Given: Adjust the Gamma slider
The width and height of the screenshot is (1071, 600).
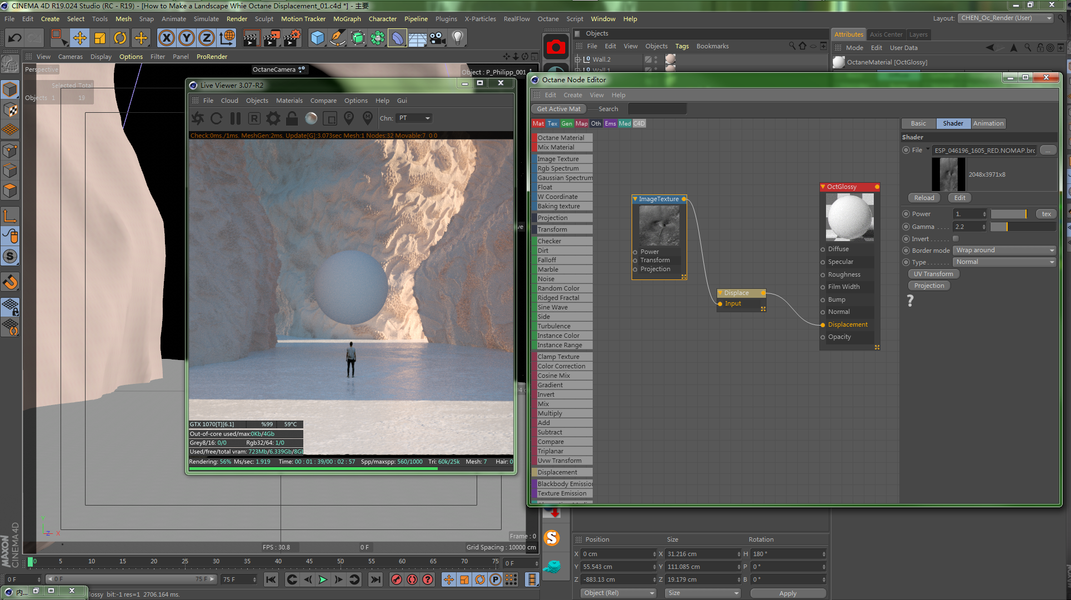Looking at the screenshot, I should pos(1023,226).
